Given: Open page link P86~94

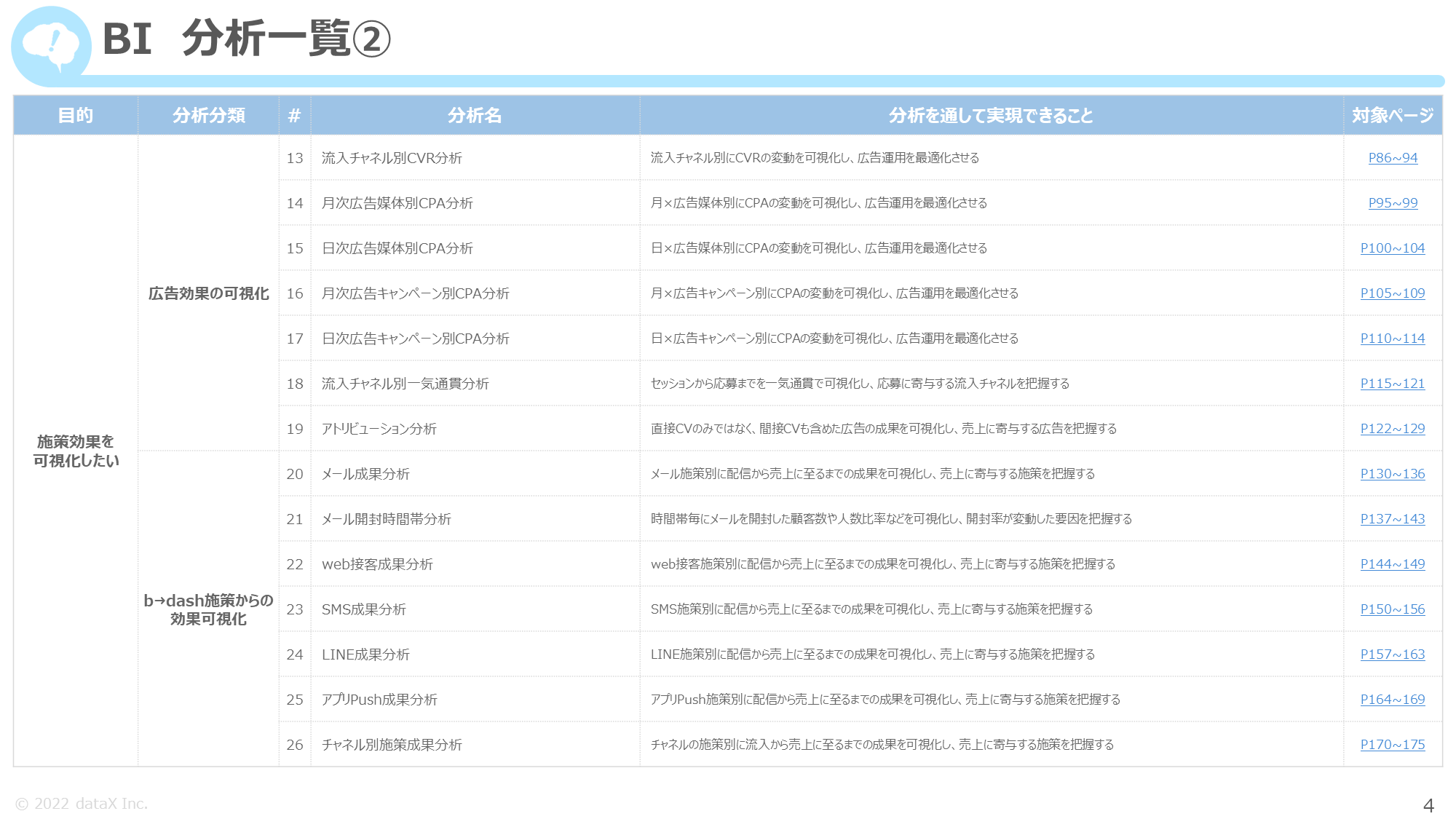Looking at the screenshot, I should pos(1393,158).
